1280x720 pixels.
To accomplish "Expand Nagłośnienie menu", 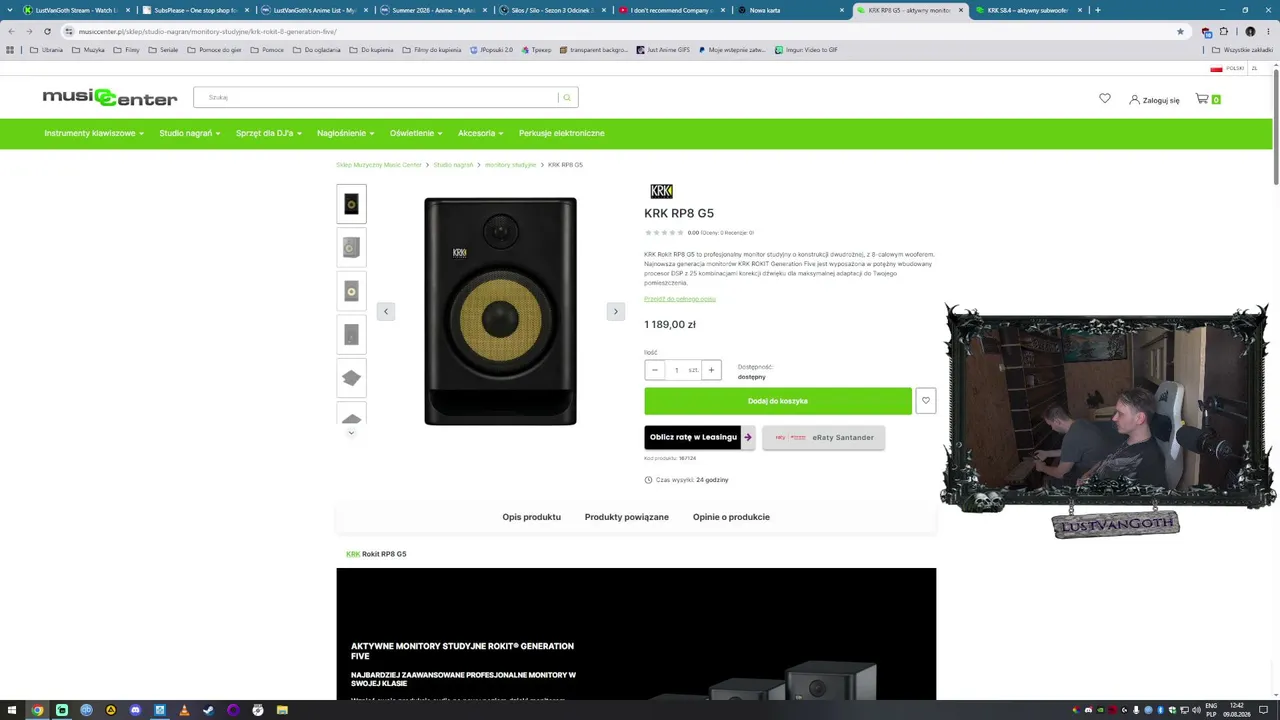I will pos(346,133).
